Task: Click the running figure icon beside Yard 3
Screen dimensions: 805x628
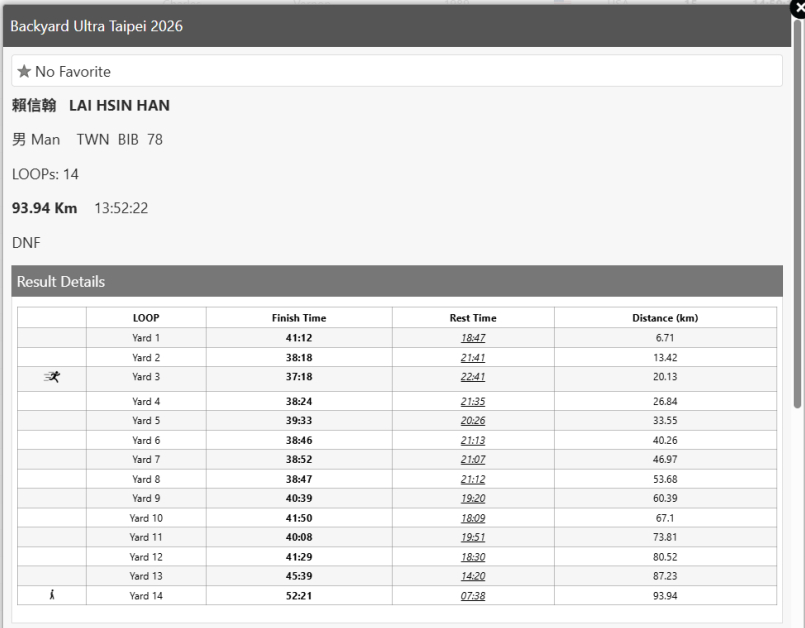Action: (52, 377)
